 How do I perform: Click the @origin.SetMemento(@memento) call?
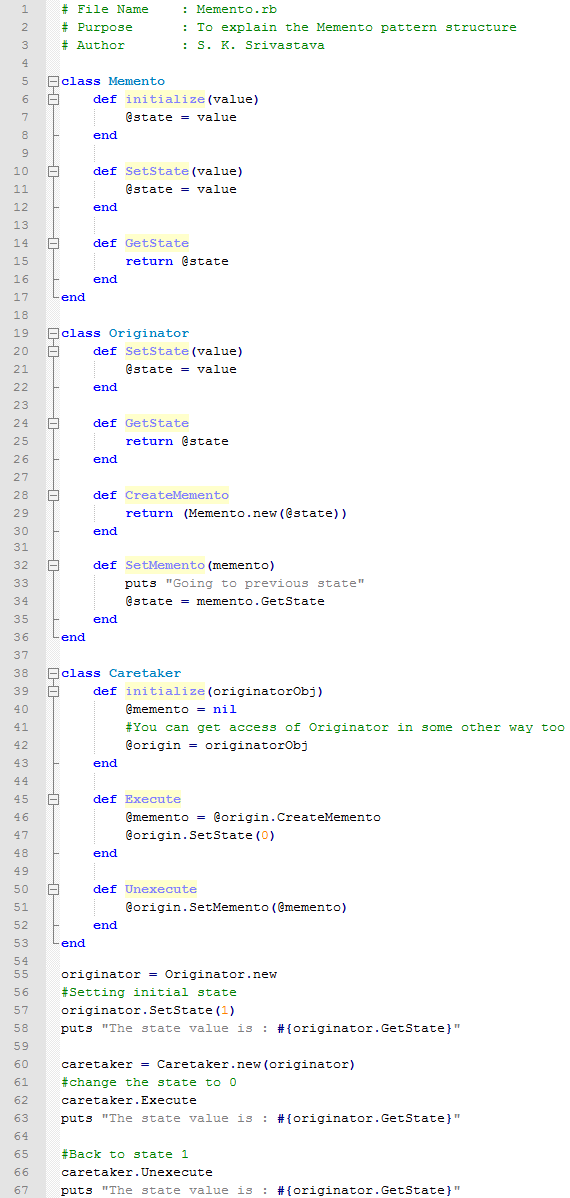pyautogui.click(x=237, y=908)
